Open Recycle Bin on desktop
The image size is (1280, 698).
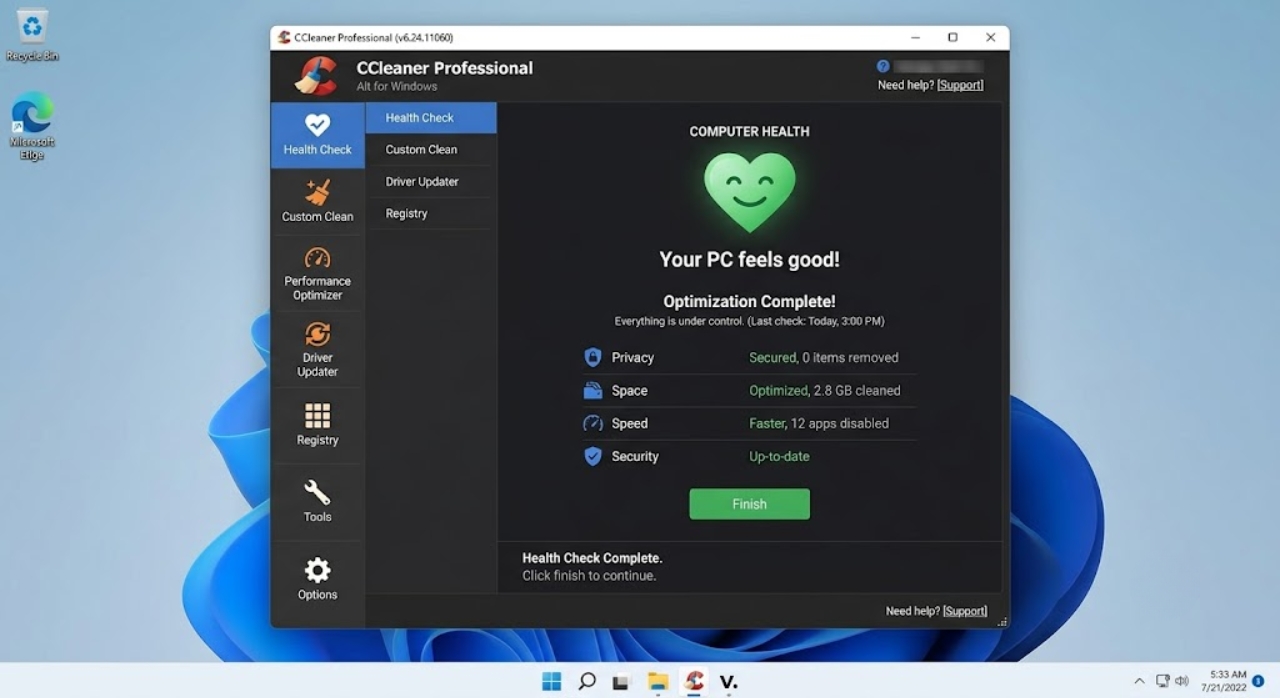coord(32,35)
